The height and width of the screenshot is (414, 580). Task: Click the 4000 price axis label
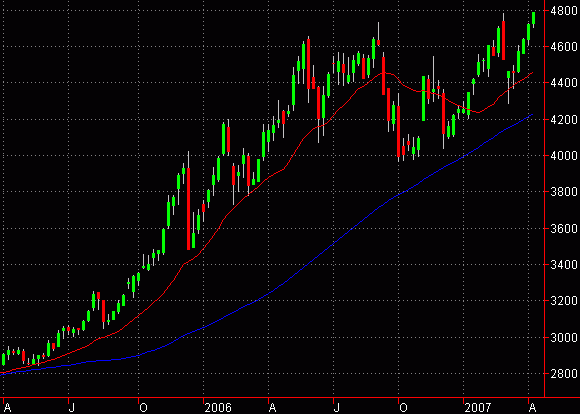click(564, 156)
